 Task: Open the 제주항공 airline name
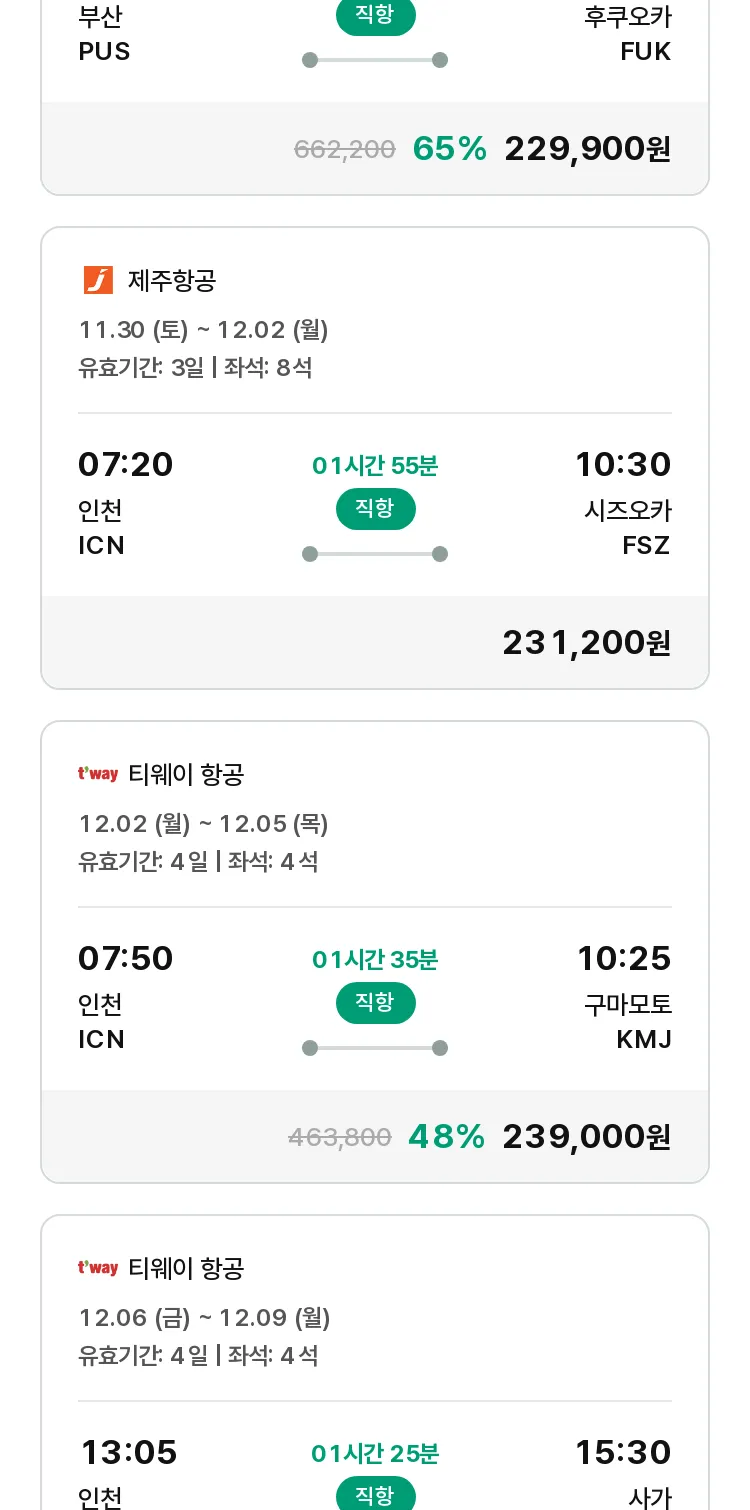click(172, 281)
